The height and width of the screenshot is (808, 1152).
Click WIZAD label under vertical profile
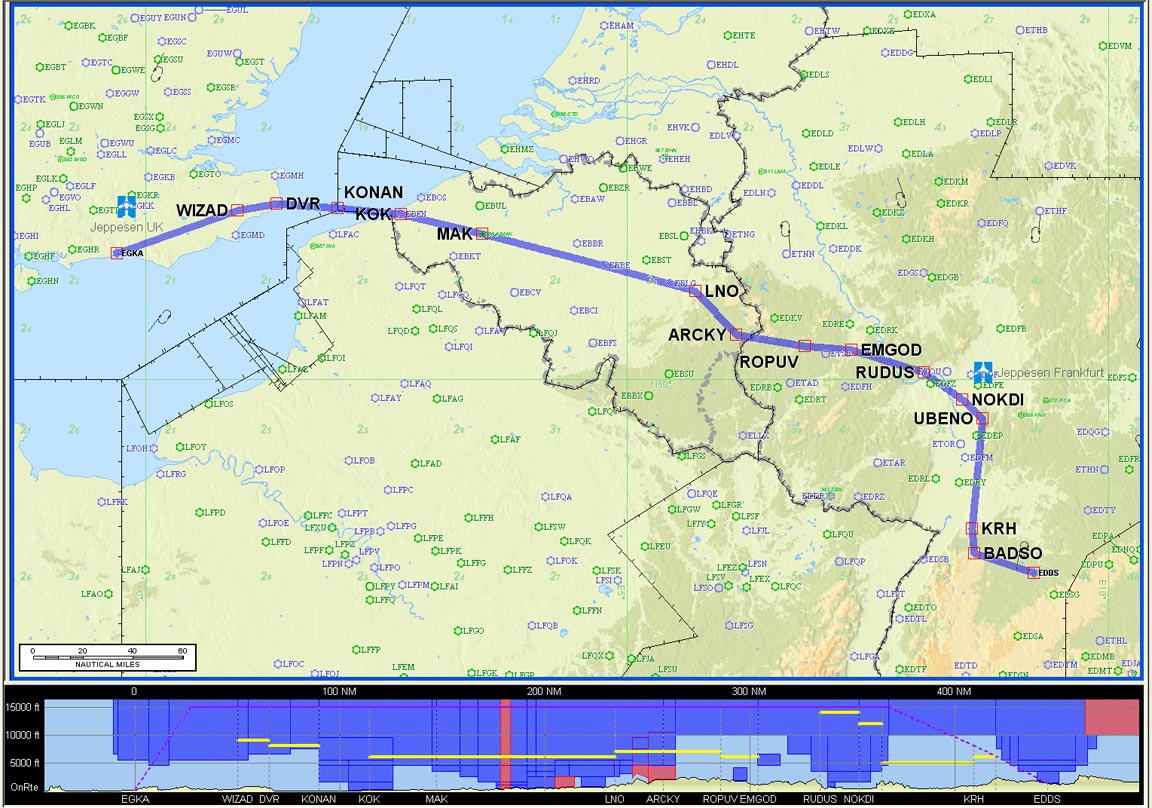pyautogui.click(x=237, y=799)
